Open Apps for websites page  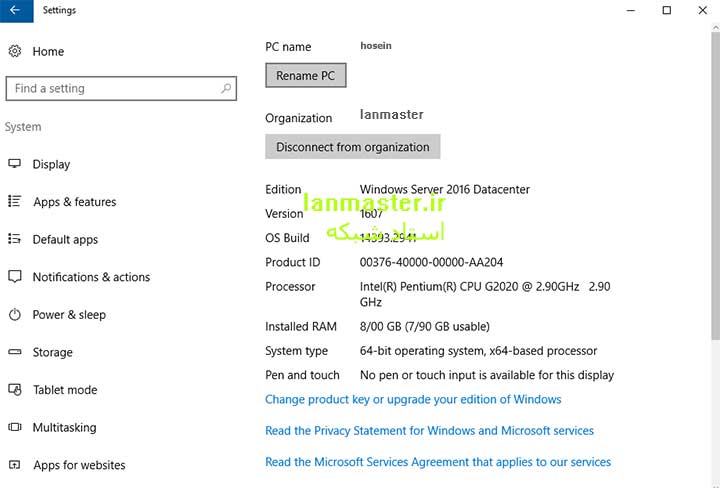point(79,465)
